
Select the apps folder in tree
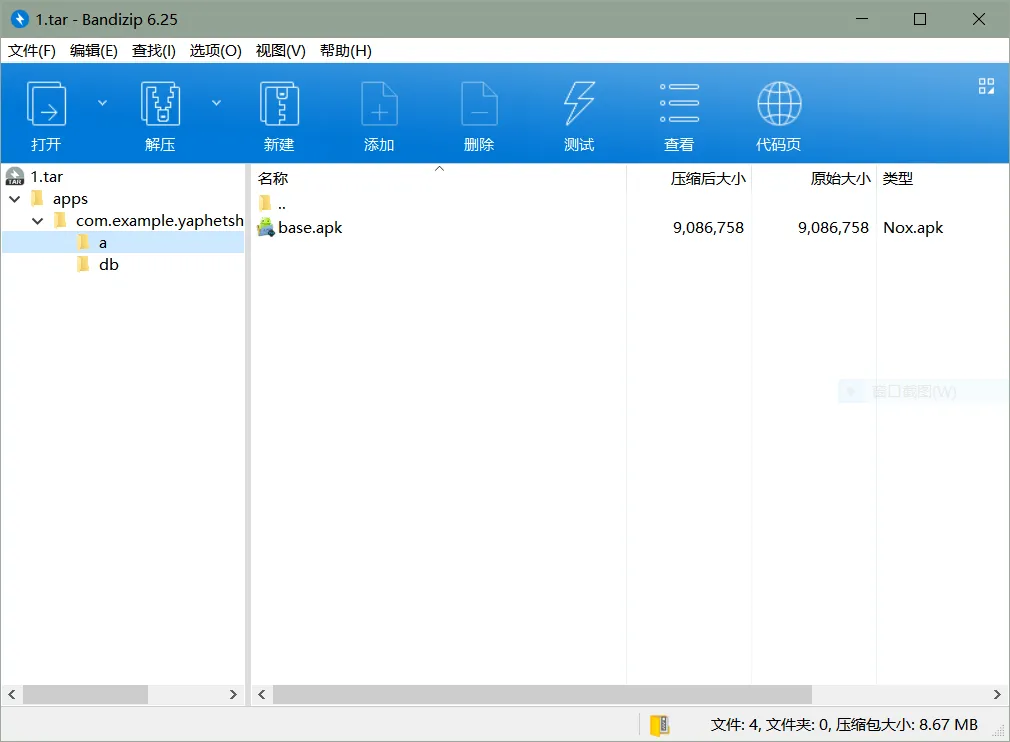click(70, 199)
